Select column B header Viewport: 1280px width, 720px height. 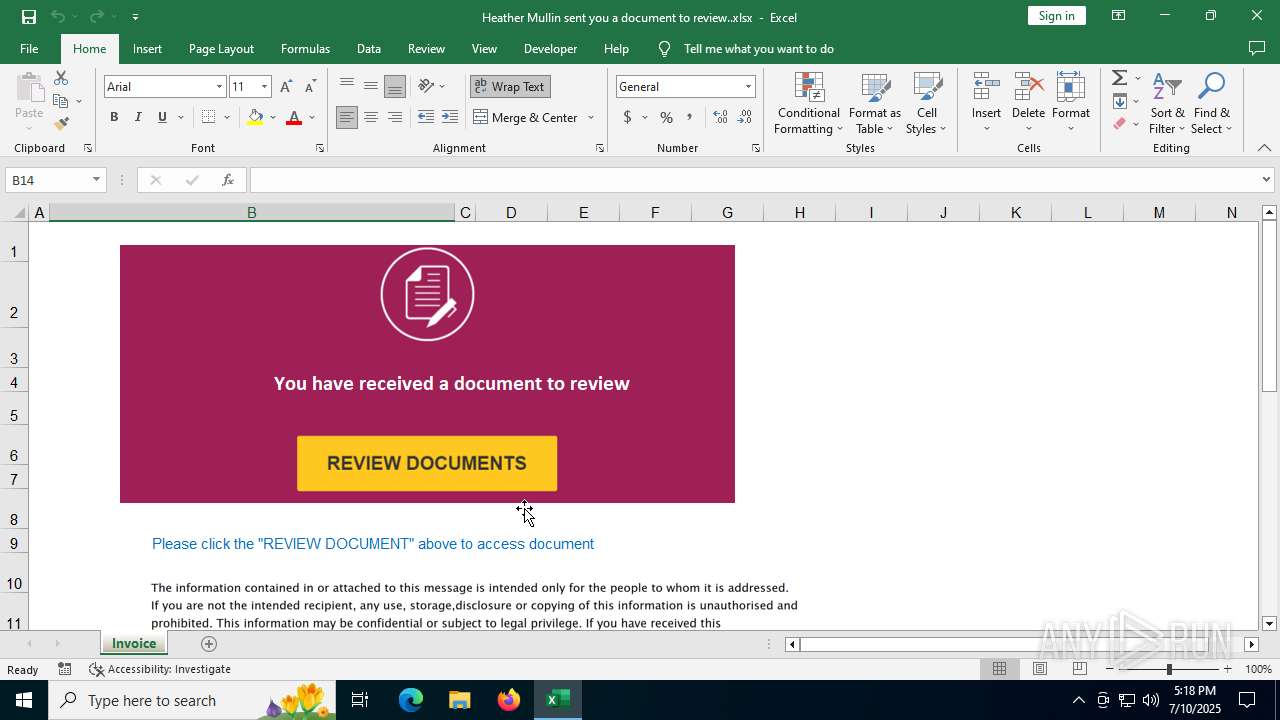tap(252, 212)
